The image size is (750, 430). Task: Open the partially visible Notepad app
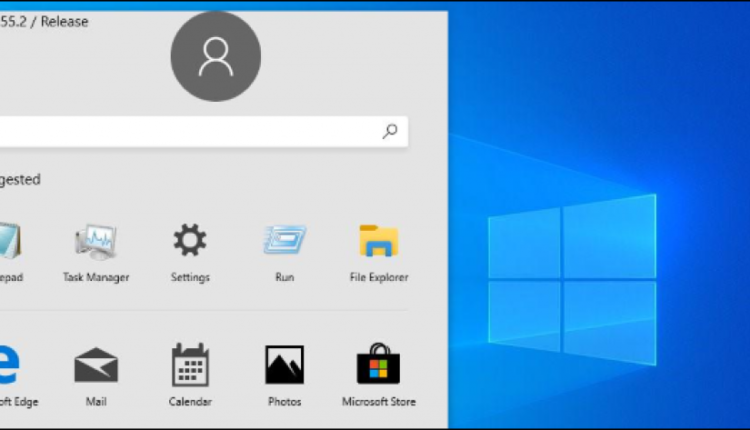coord(11,254)
